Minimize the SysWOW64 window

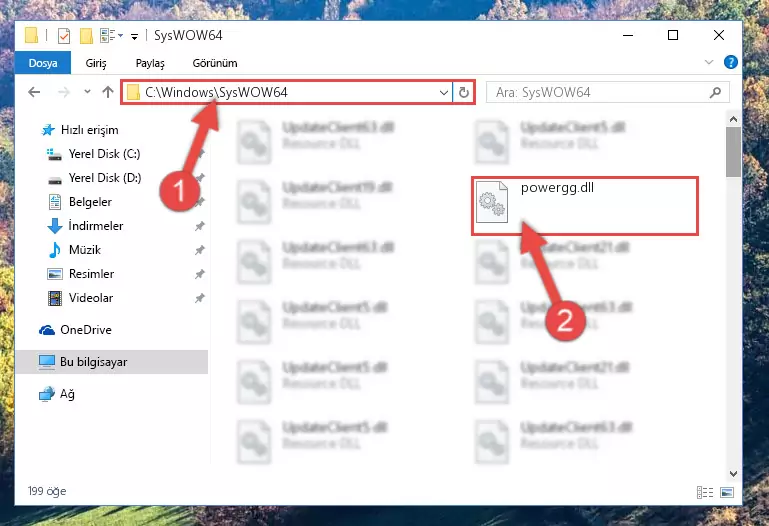(628, 35)
